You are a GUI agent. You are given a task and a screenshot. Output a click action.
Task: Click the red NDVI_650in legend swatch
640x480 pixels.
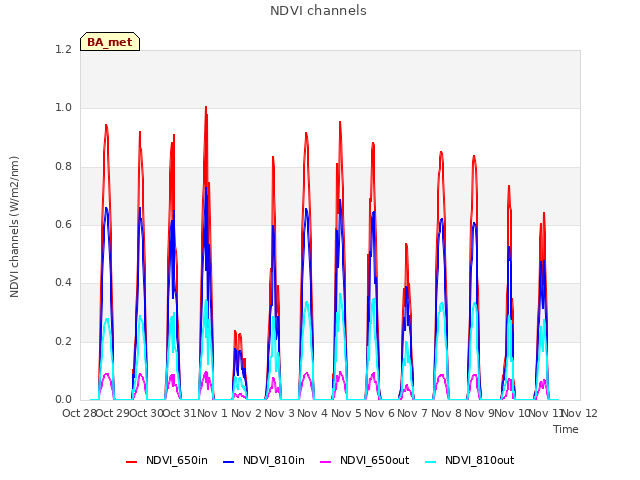click(131, 462)
